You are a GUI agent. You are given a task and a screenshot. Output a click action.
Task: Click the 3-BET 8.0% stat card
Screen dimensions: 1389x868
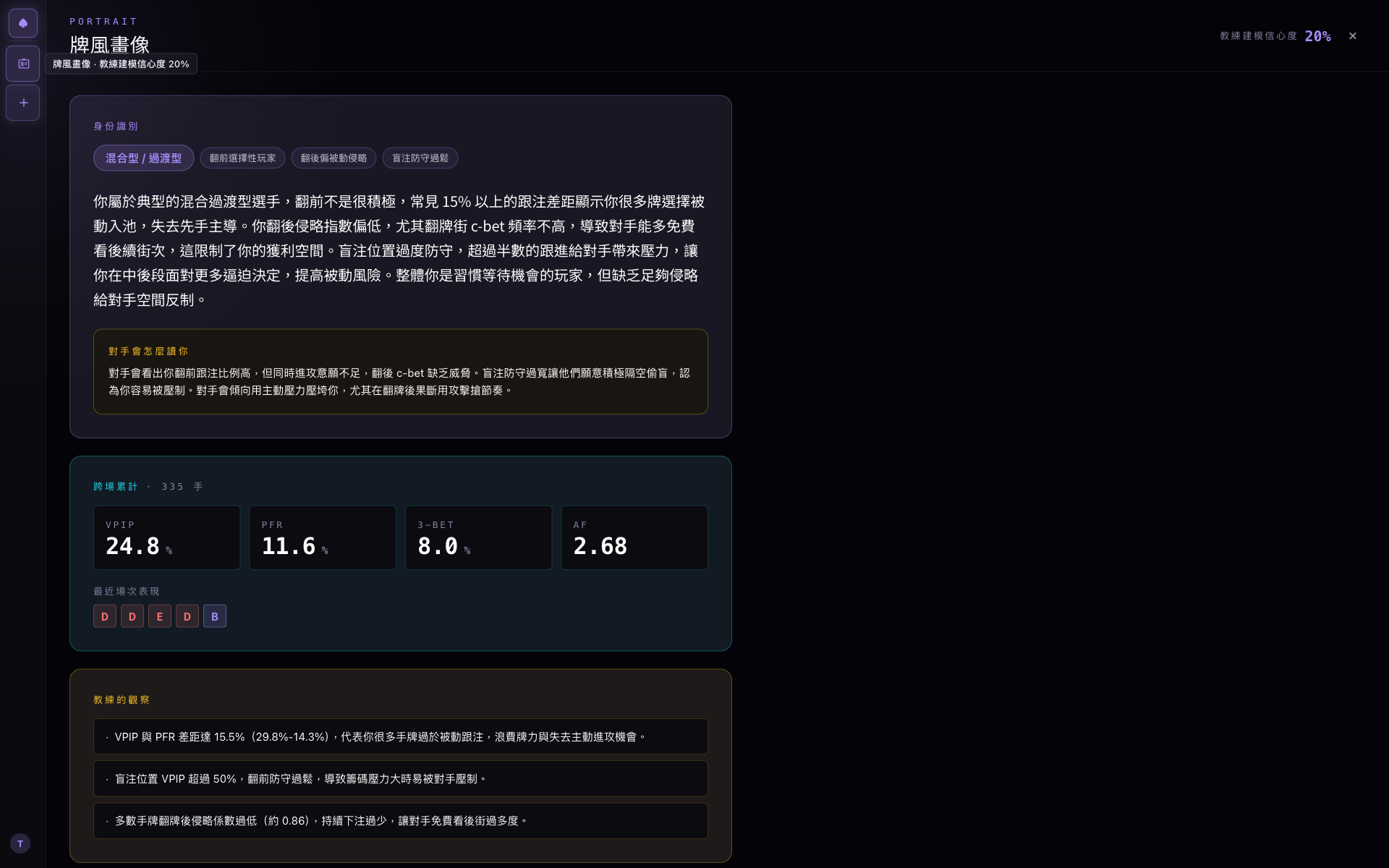point(479,537)
